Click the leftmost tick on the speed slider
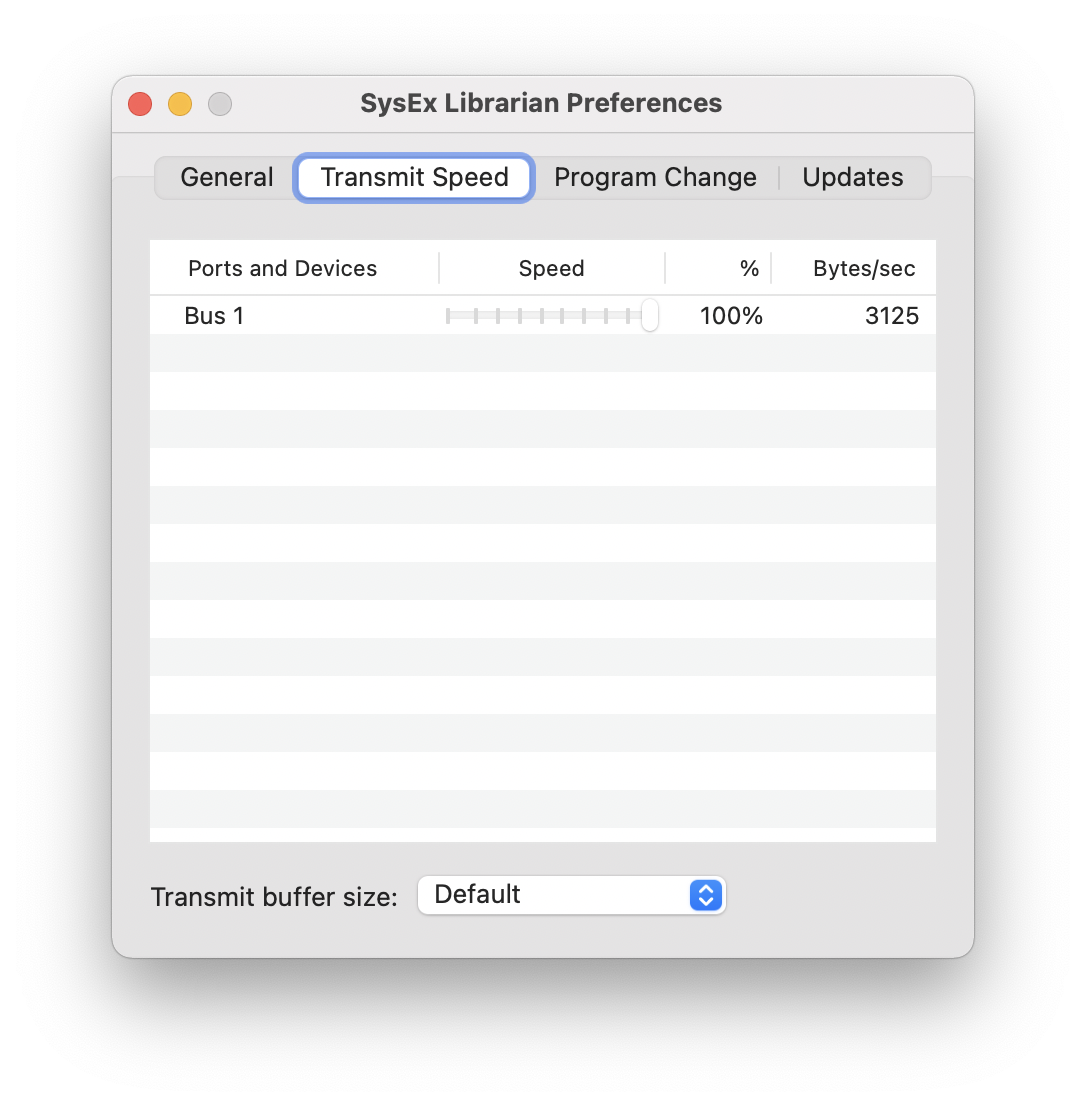Screen dimensions: 1086x1106 point(448,315)
